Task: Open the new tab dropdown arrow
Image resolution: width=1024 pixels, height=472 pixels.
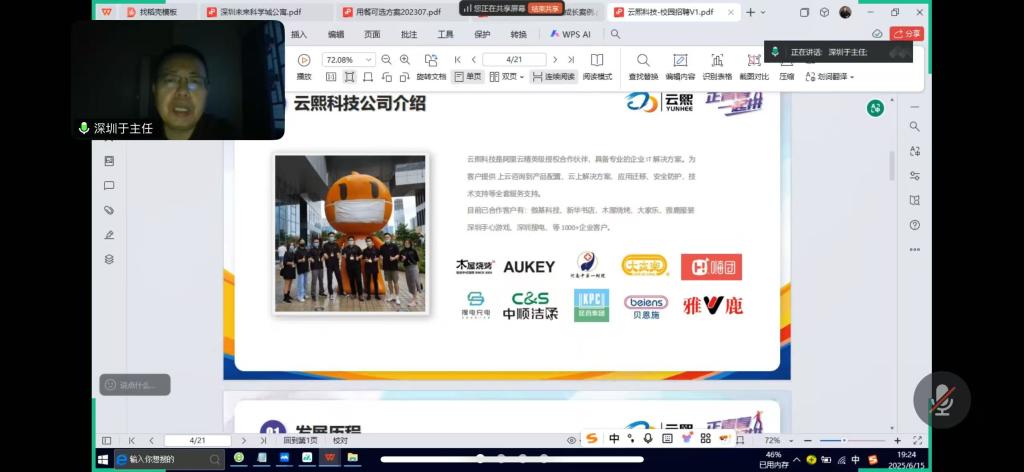Action: 763,12
